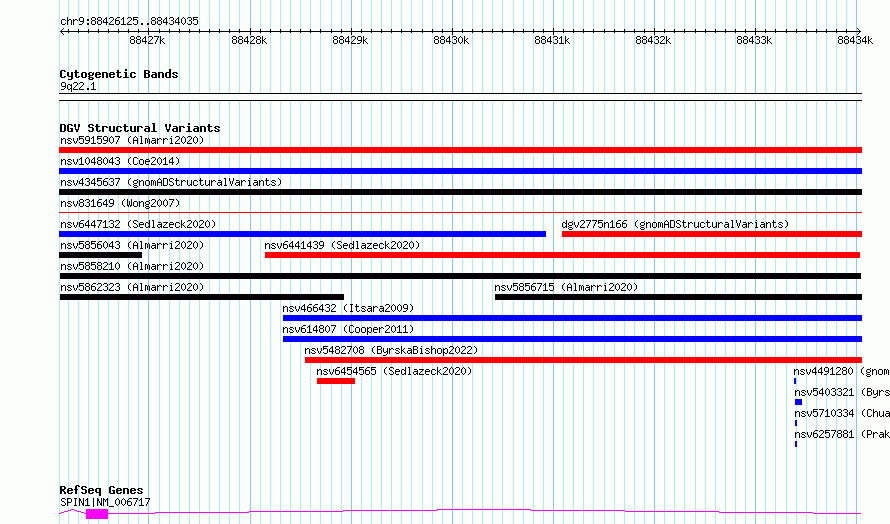
Task: Open nsv4345637 (gnomADStructuralVariants) label
Action: tap(171, 182)
